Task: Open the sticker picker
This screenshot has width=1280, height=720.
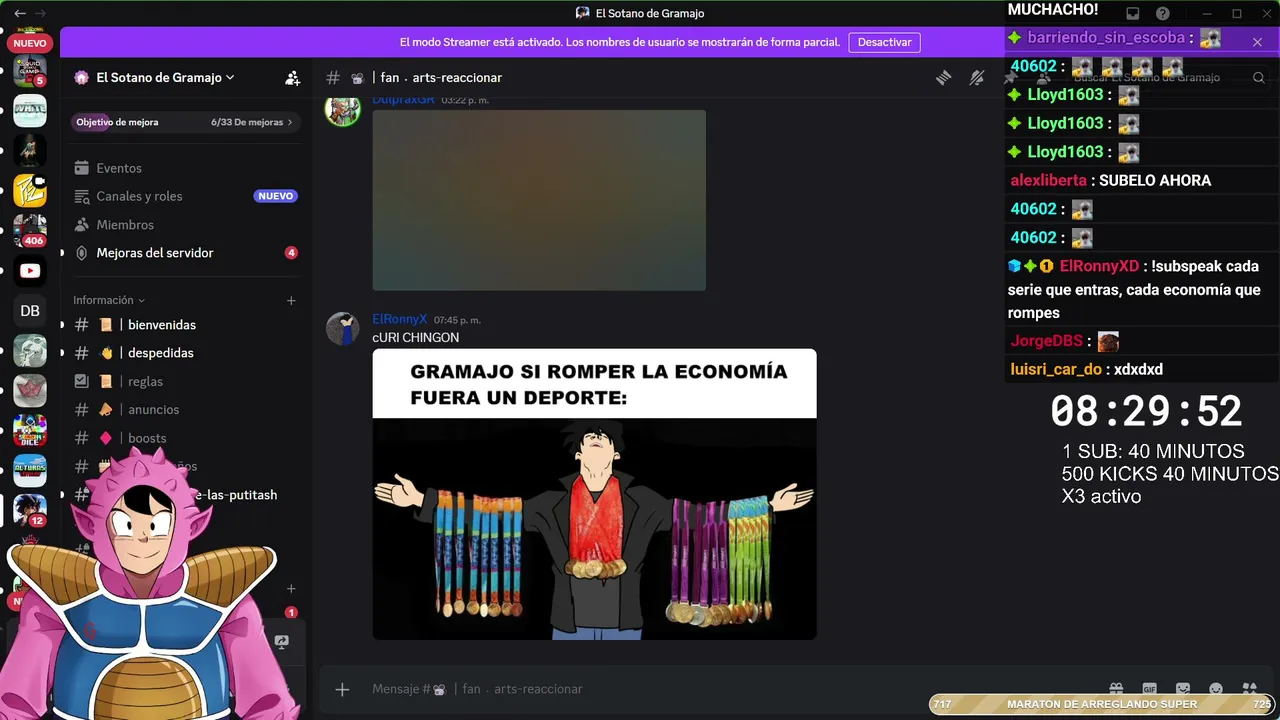Action: [x=1183, y=689]
